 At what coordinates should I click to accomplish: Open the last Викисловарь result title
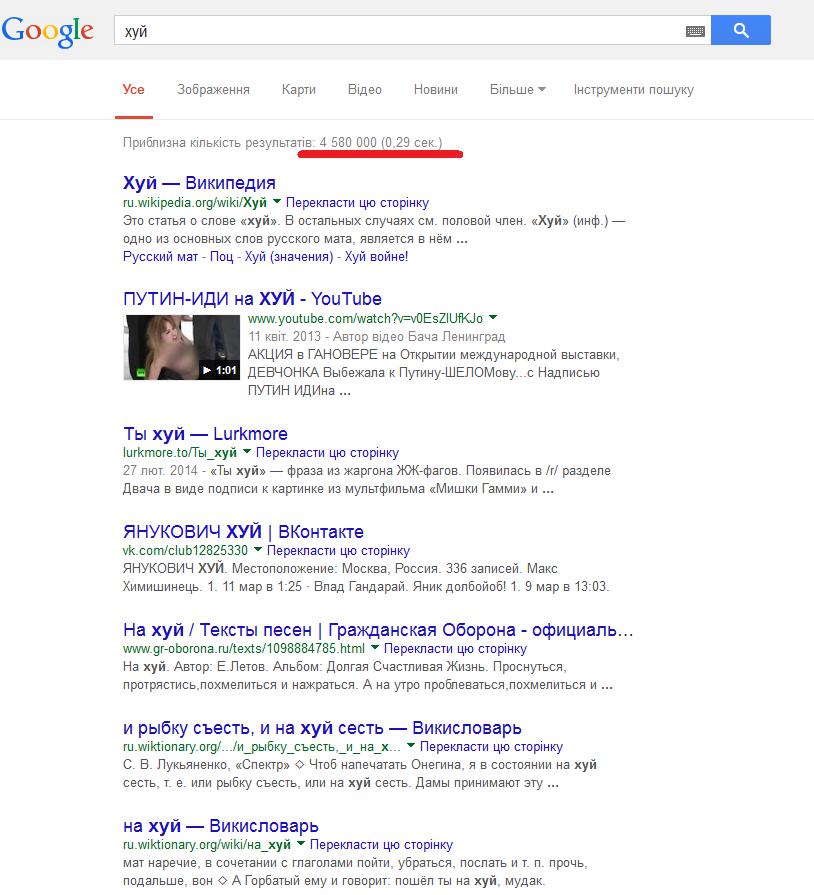tap(220, 826)
